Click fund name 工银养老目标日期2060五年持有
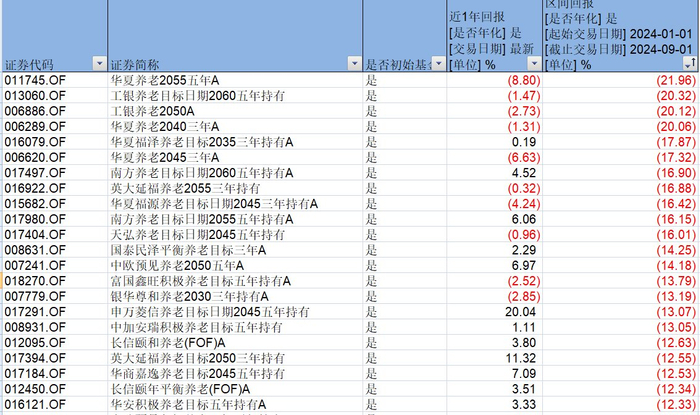The width and height of the screenshot is (700, 415). click(x=197, y=96)
